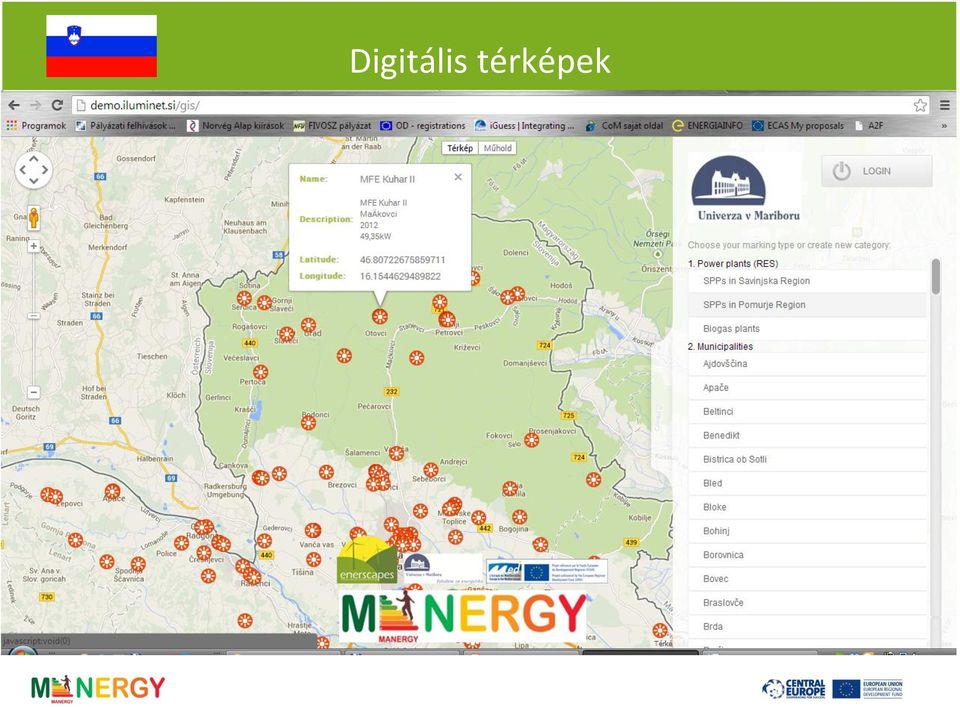Select Bled municipality

coord(807,483)
